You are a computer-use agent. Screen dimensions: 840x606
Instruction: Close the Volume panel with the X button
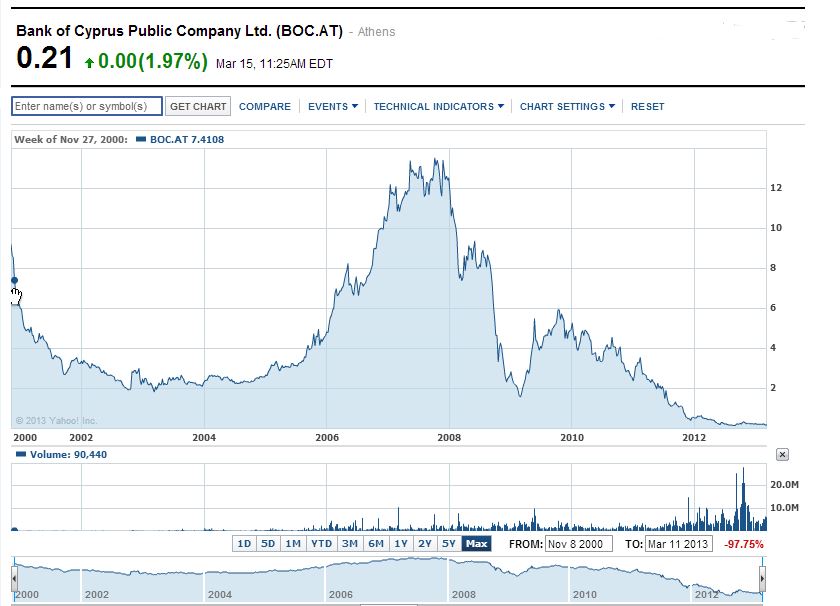tap(782, 455)
